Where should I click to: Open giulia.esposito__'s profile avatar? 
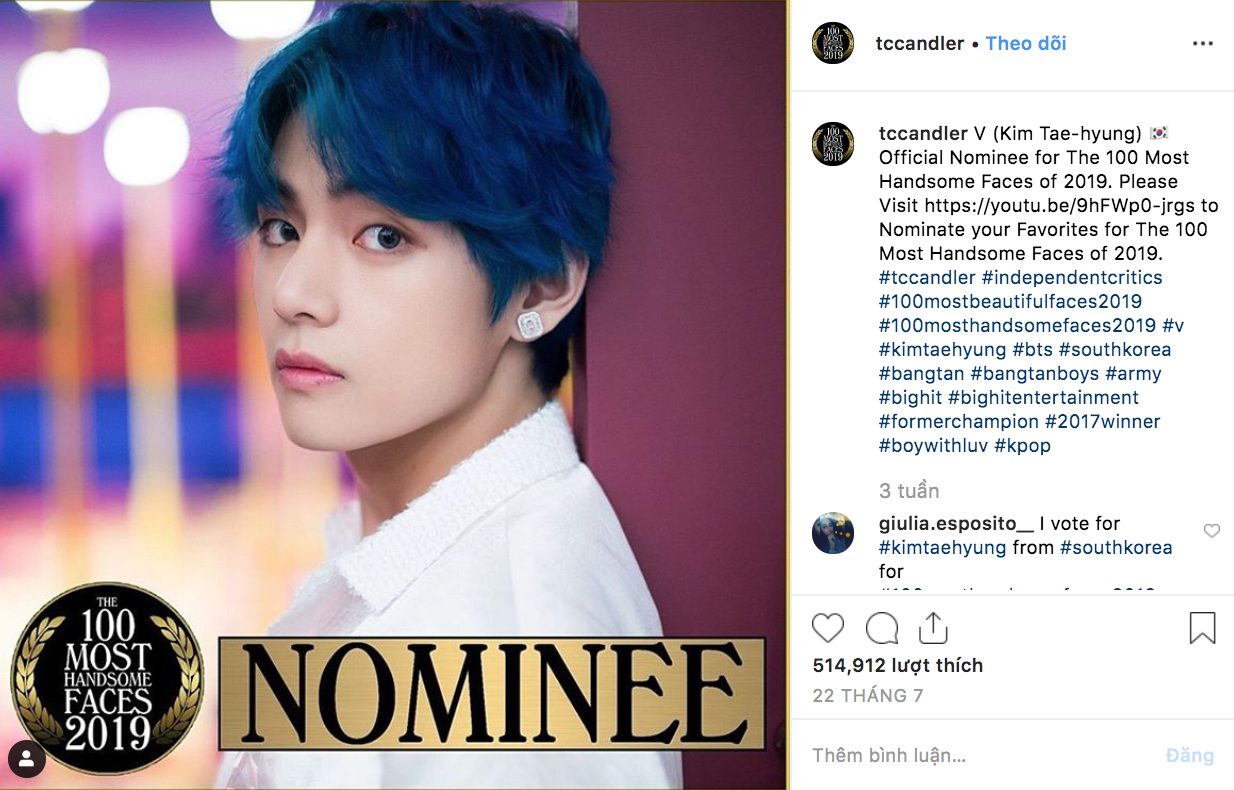pos(833,533)
